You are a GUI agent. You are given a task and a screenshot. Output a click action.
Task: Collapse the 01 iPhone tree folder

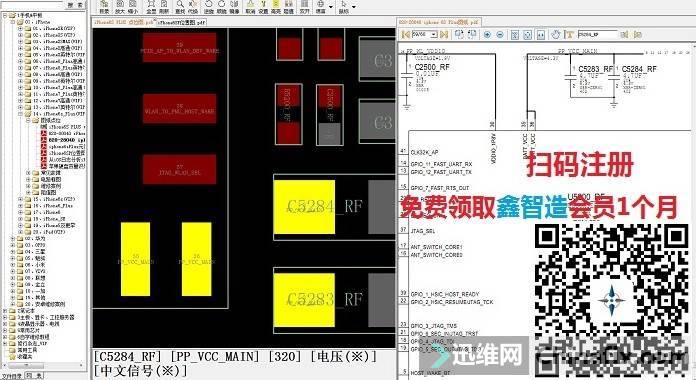pyautogui.click(x=13, y=22)
